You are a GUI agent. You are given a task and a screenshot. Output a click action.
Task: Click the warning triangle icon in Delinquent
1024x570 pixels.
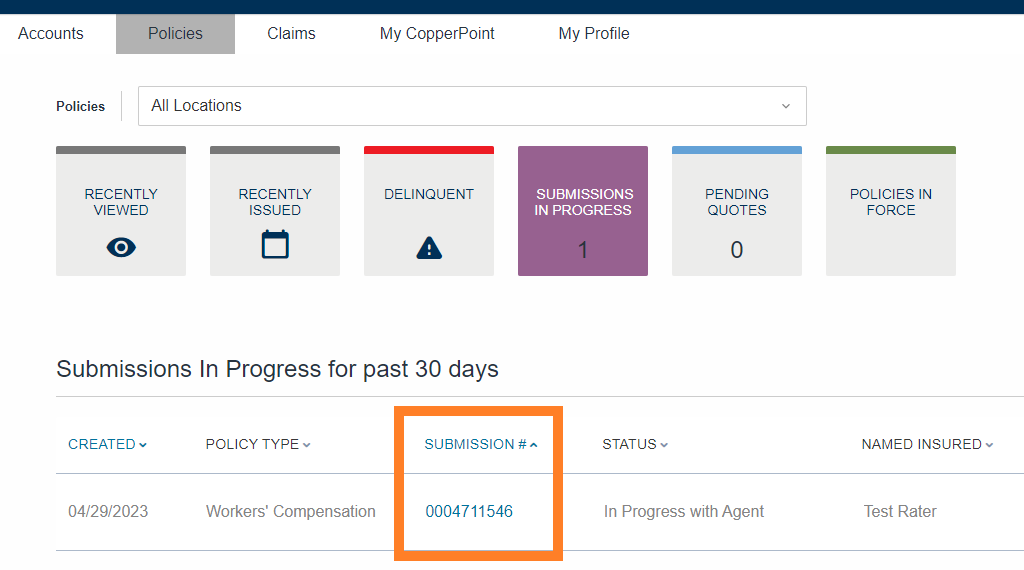(429, 248)
